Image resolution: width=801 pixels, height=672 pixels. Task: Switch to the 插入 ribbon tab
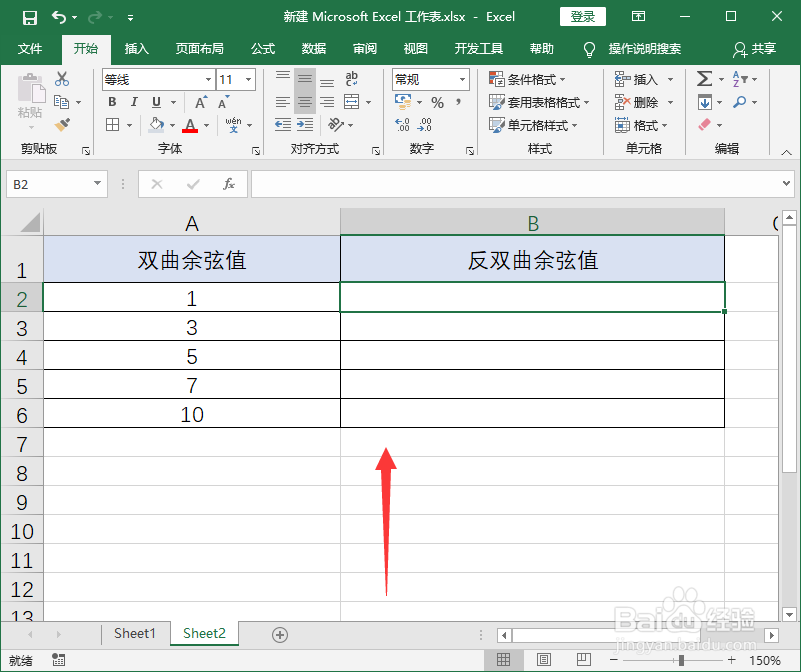click(x=135, y=48)
